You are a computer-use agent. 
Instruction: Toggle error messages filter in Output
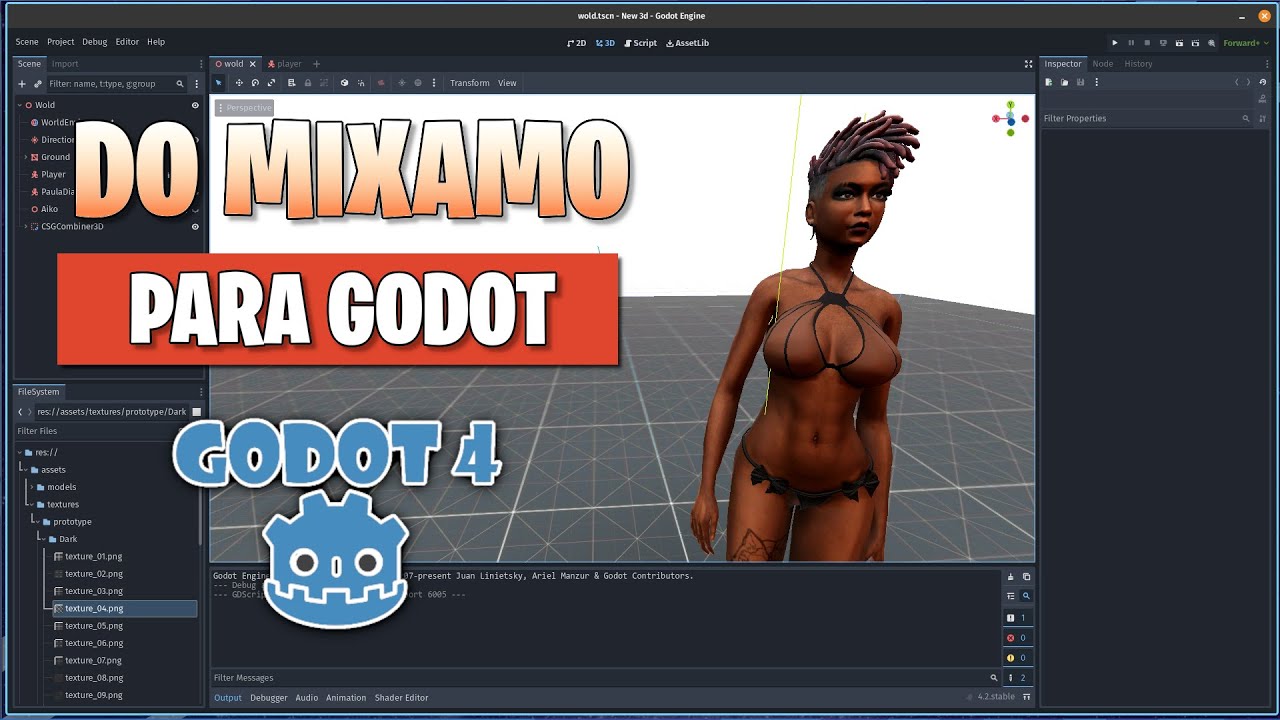(1017, 638)
